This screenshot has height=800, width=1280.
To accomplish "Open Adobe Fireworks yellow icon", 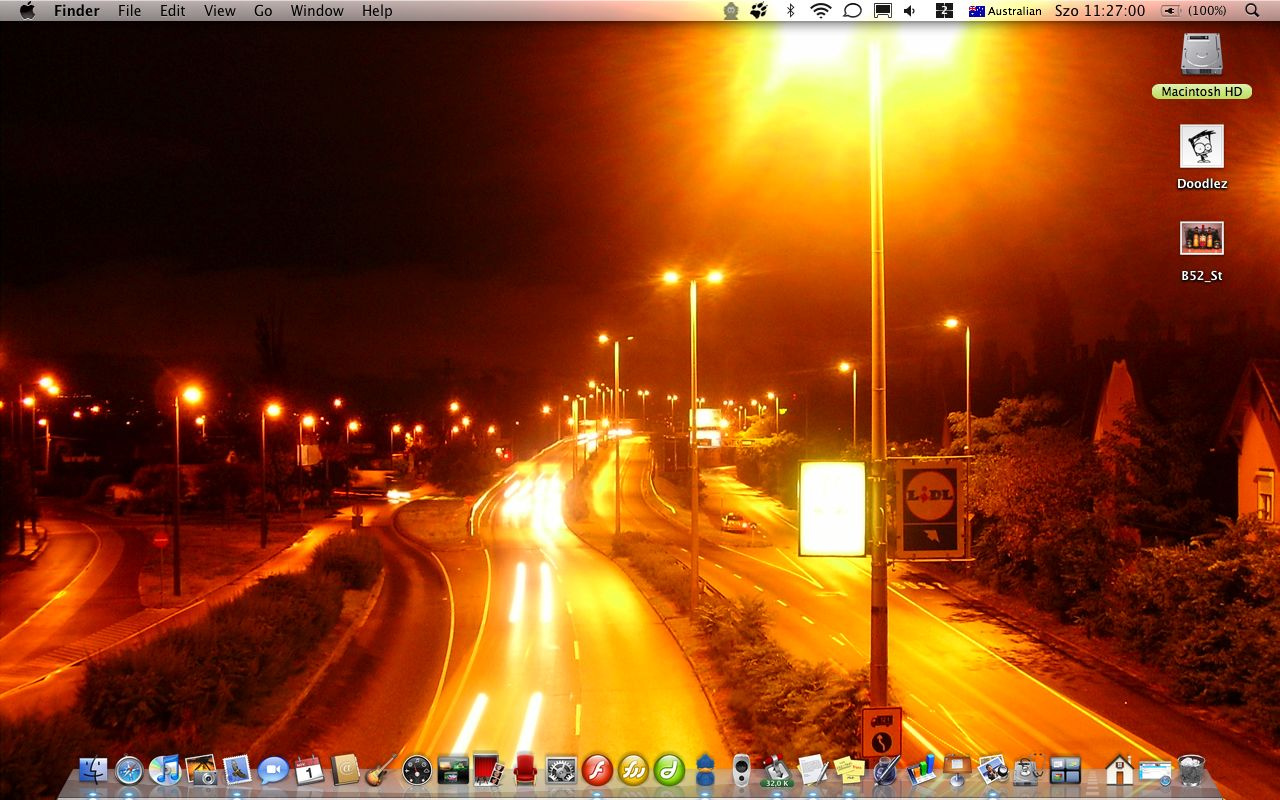I will (633, 769).
